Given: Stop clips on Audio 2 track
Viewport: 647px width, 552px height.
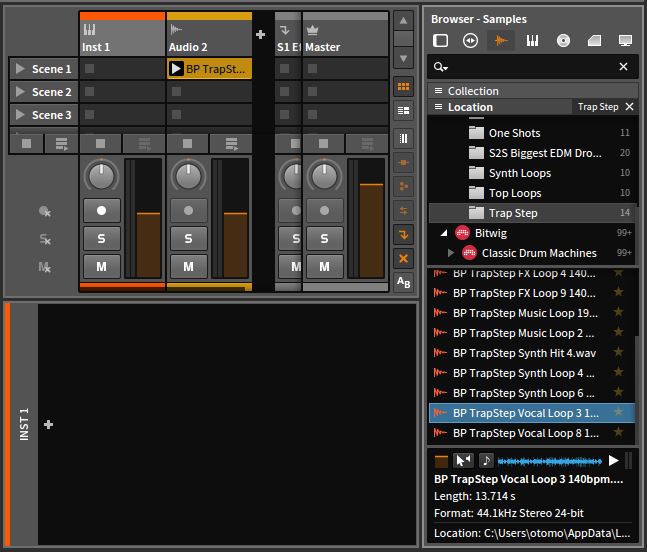Looking at the screenshot, I should (187, 144).
